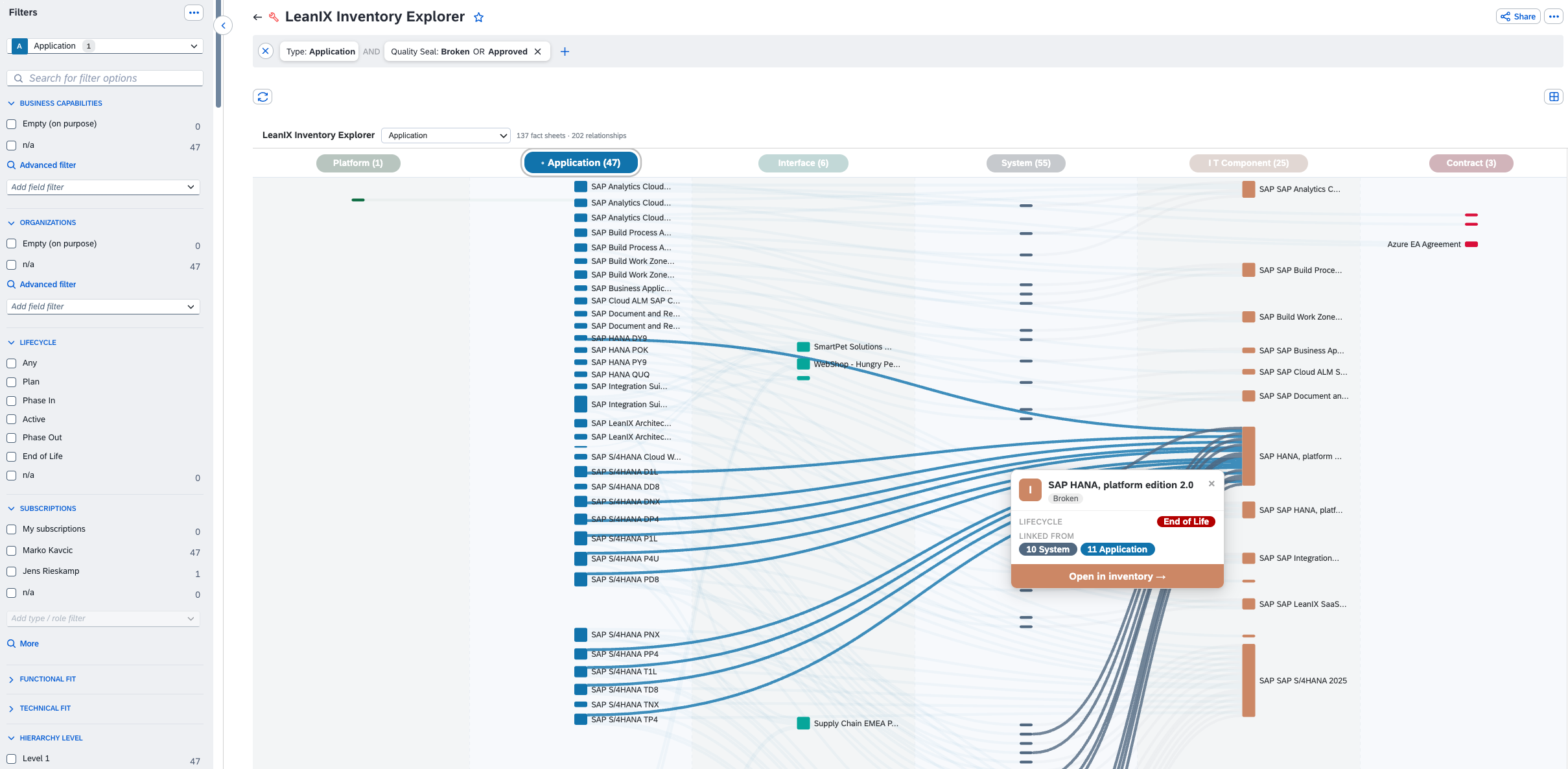Open Add field filter under Organizations

(x=103, y=307)
